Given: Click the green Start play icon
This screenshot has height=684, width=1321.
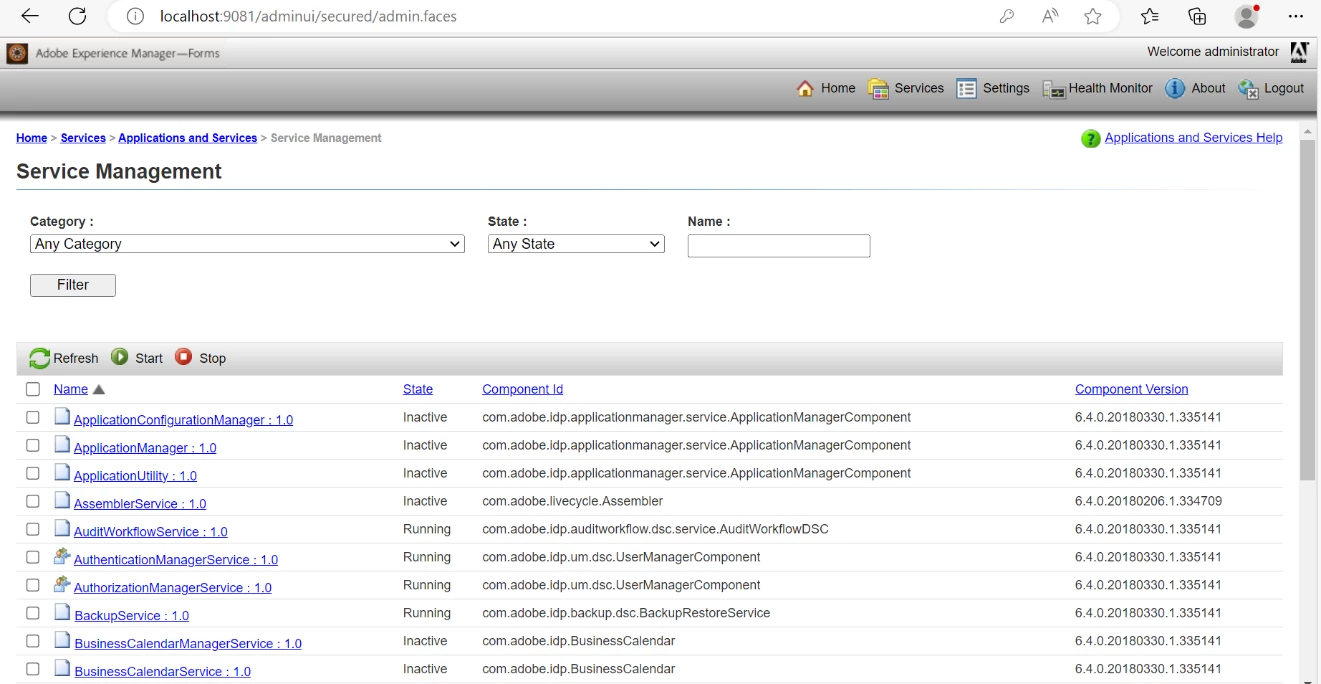Looking at the screenshot, I should click(x=120, y=357).
